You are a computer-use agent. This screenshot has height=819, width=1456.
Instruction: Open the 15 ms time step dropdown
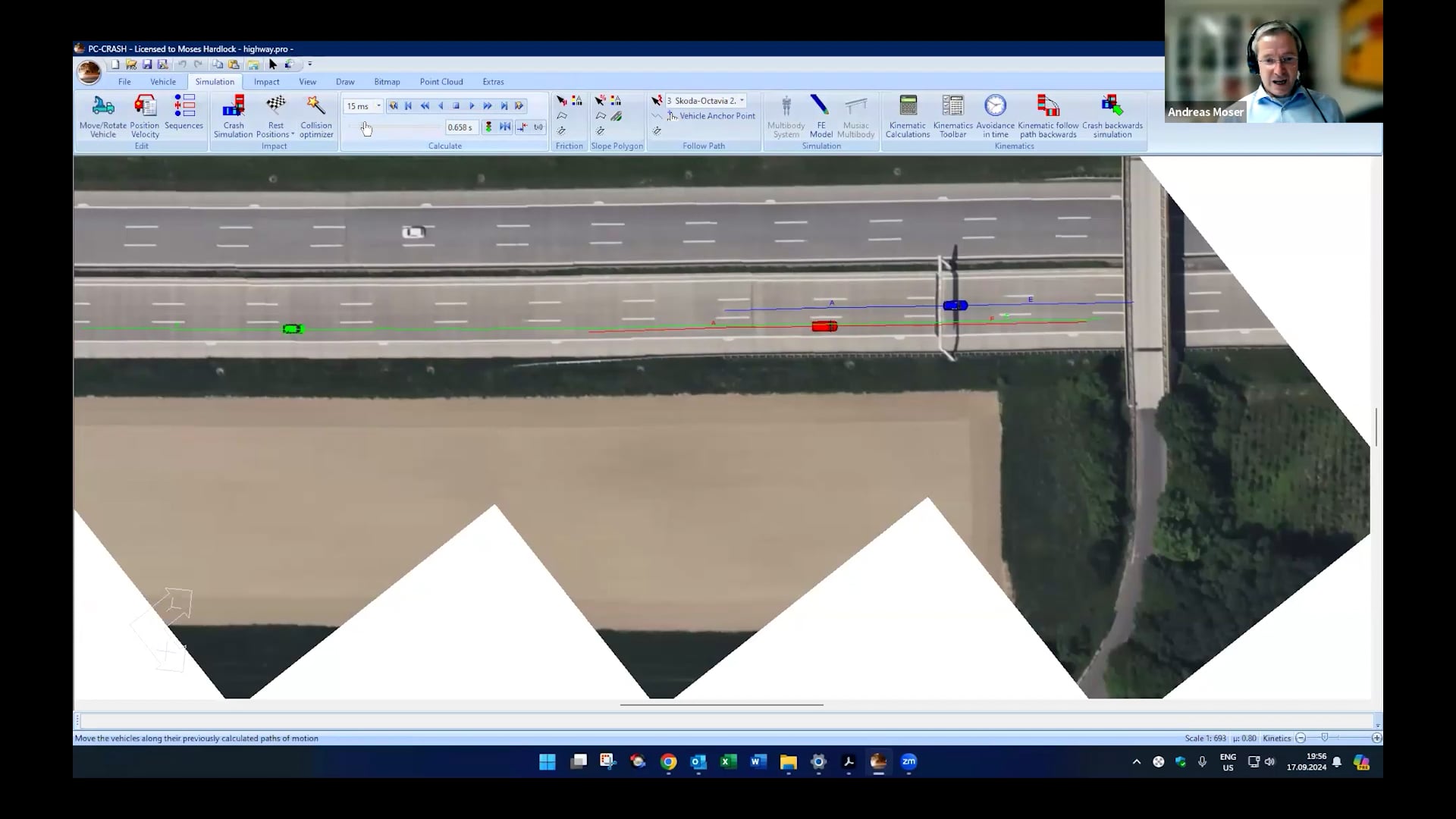[x=378, y=106]
